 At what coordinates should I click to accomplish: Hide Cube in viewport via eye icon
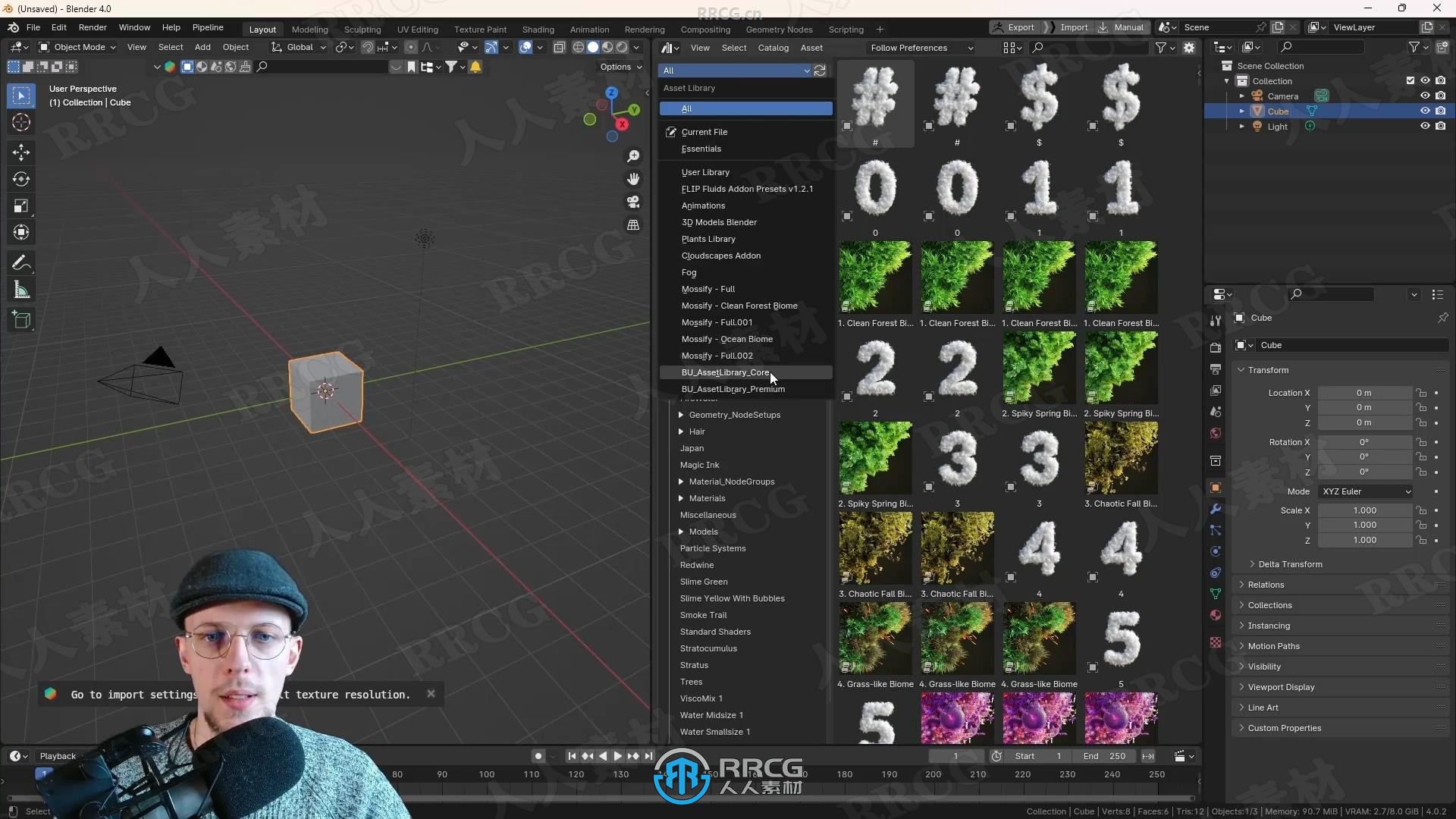tap(1425, 111)
